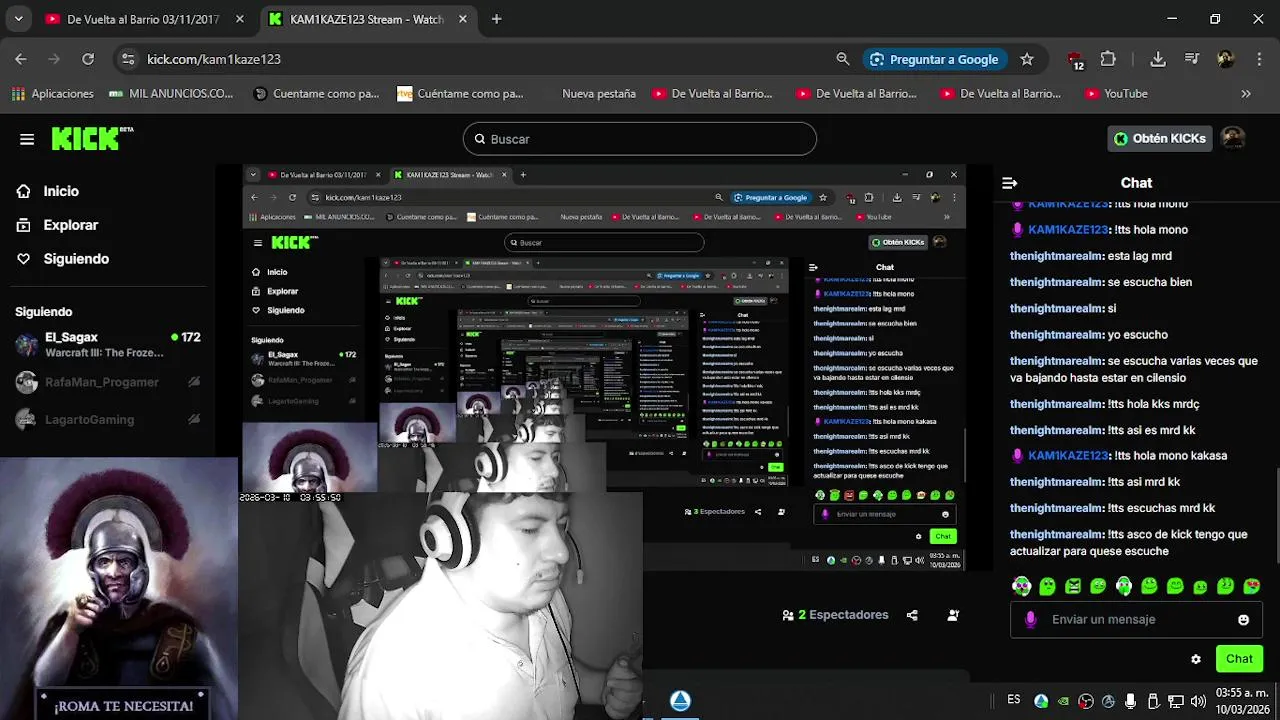Viewport: 1280px width, 720px height.
Task: Open the Chrome tab search chevron
Action: [18, 19]
